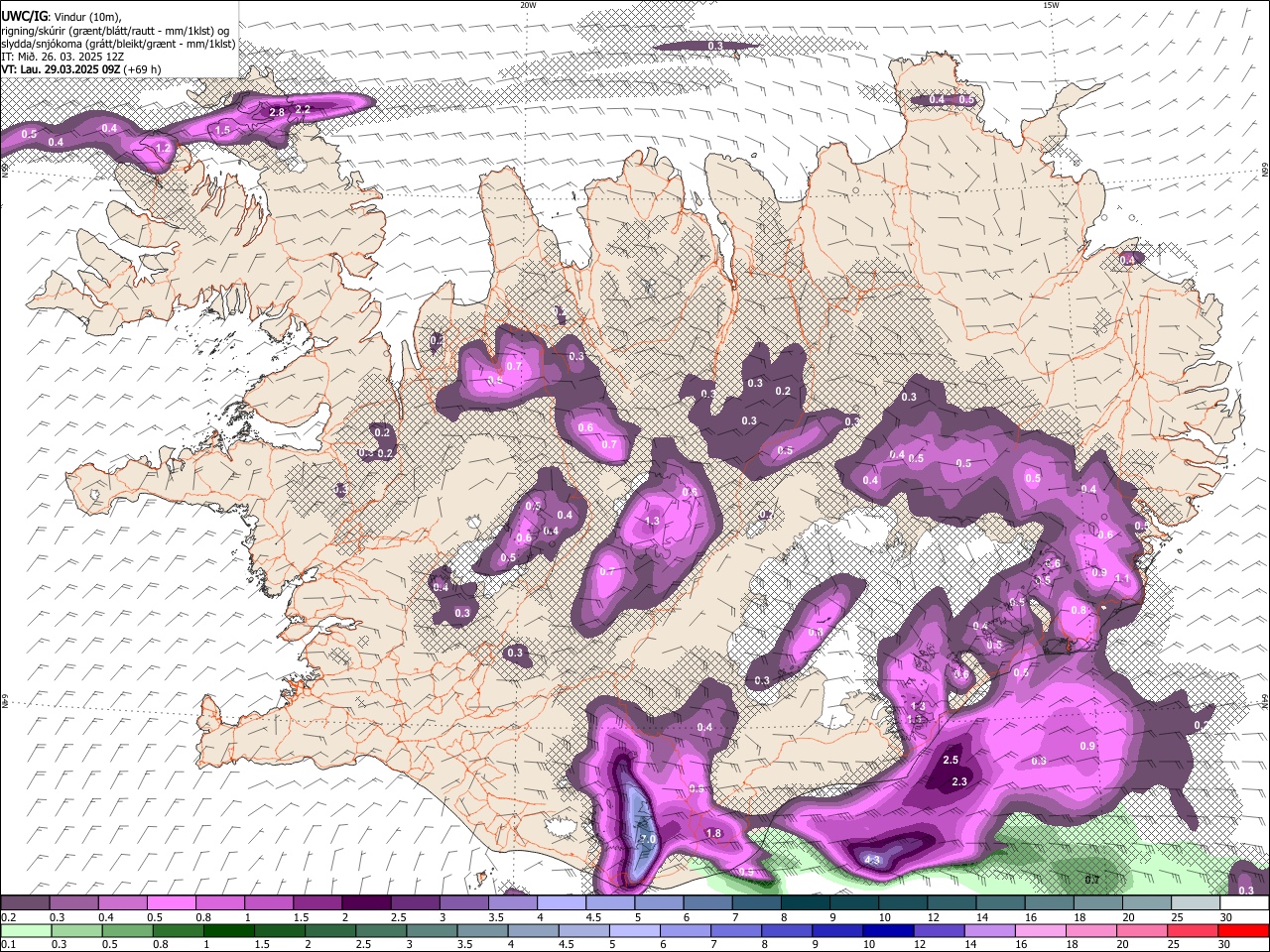Select the '2.8' snowfall value on map
Viewport: 1270px width, 952px height.
pyautogui.click(x=278, y=113)
